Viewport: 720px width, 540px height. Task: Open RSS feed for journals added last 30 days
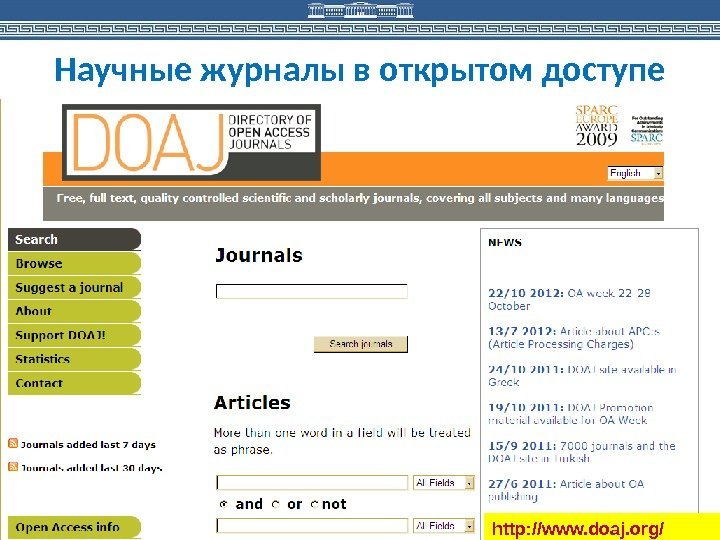tap(13, 467)
